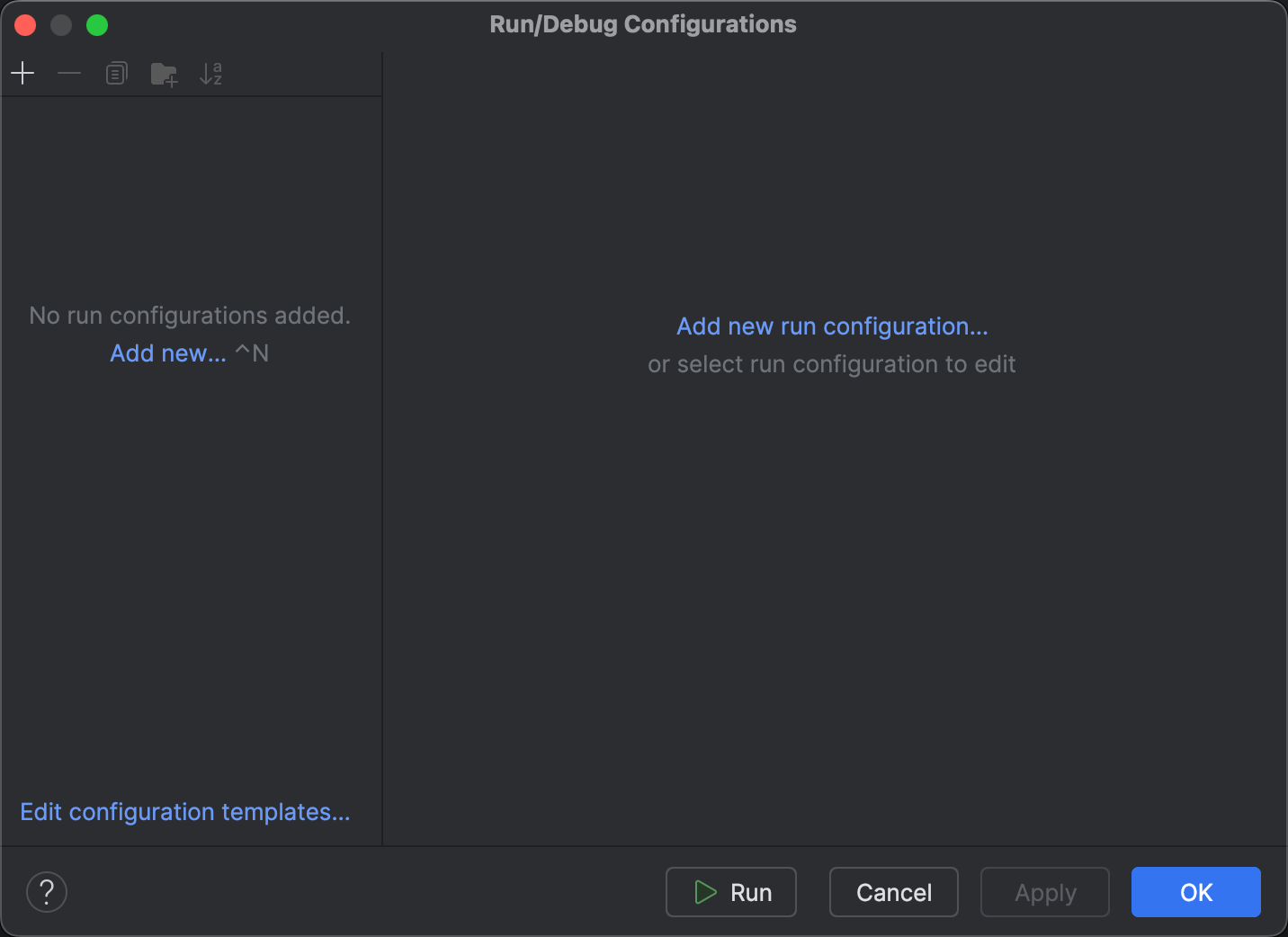
Task: Click 'Add new run configuration...'
Action: coord(832,326)
